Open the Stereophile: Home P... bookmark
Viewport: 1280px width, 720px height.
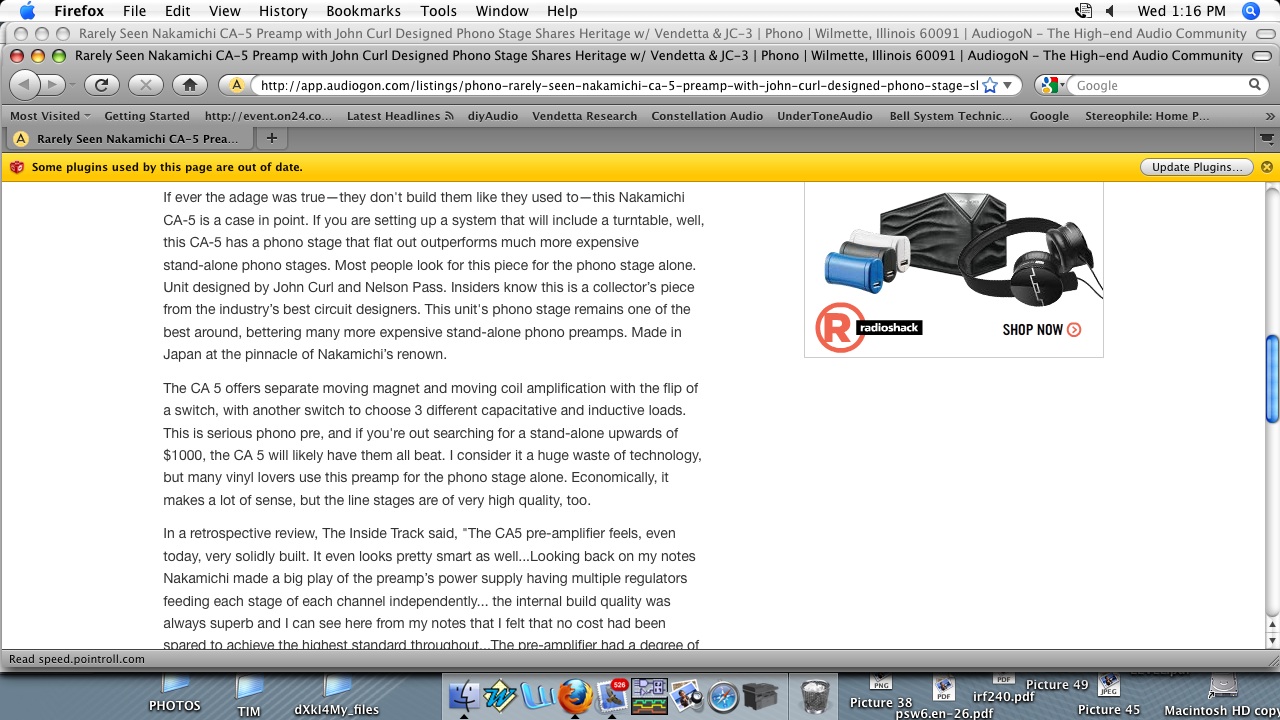[x=1147, y=116]
